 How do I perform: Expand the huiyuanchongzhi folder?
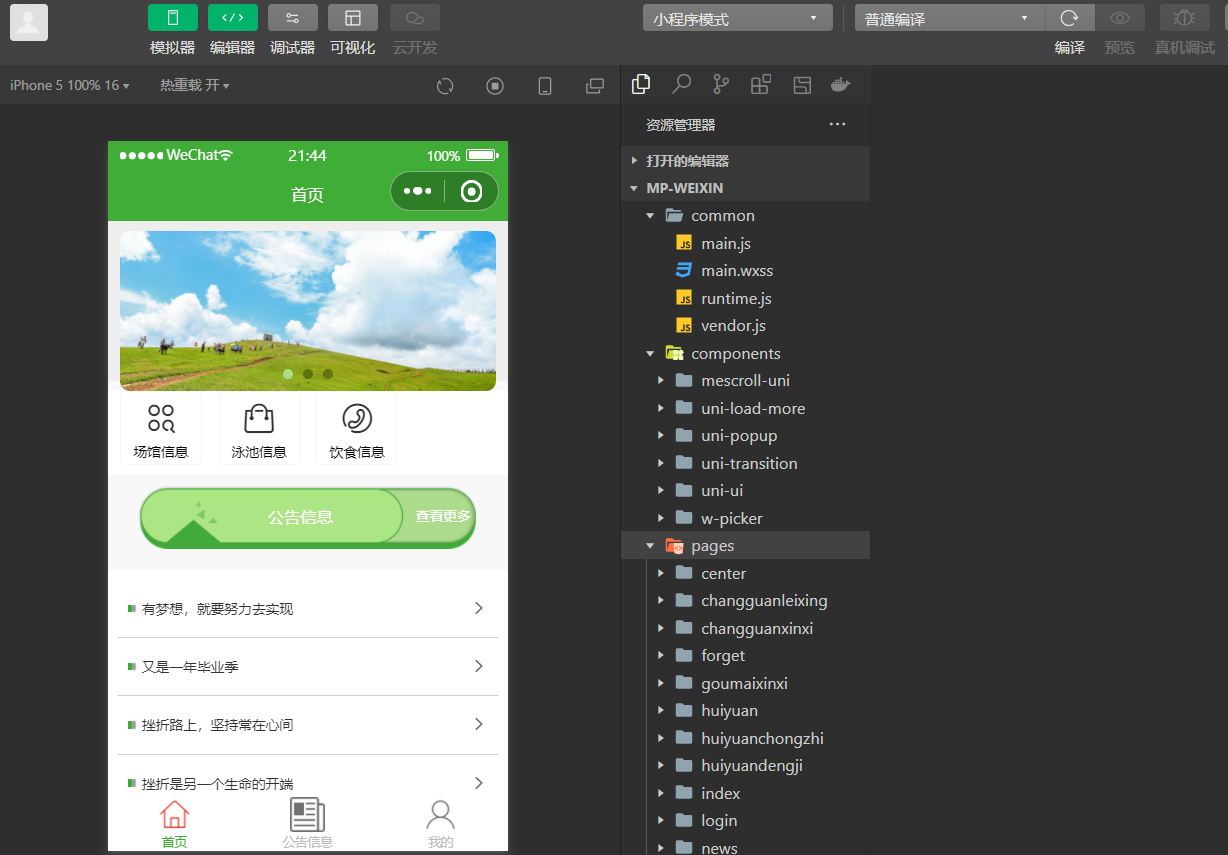[745, 738]
